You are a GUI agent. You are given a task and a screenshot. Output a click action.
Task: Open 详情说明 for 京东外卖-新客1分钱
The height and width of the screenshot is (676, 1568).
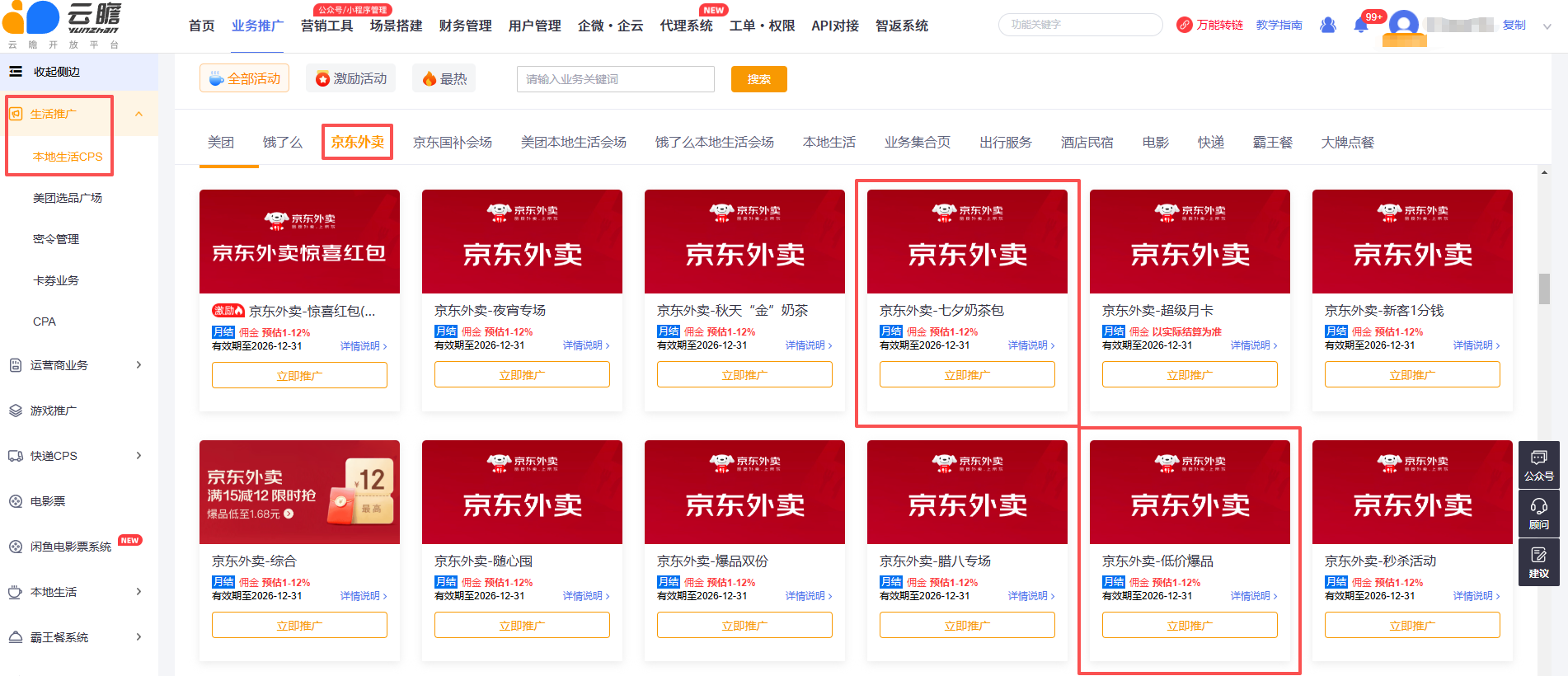(x=1476, y=345)
